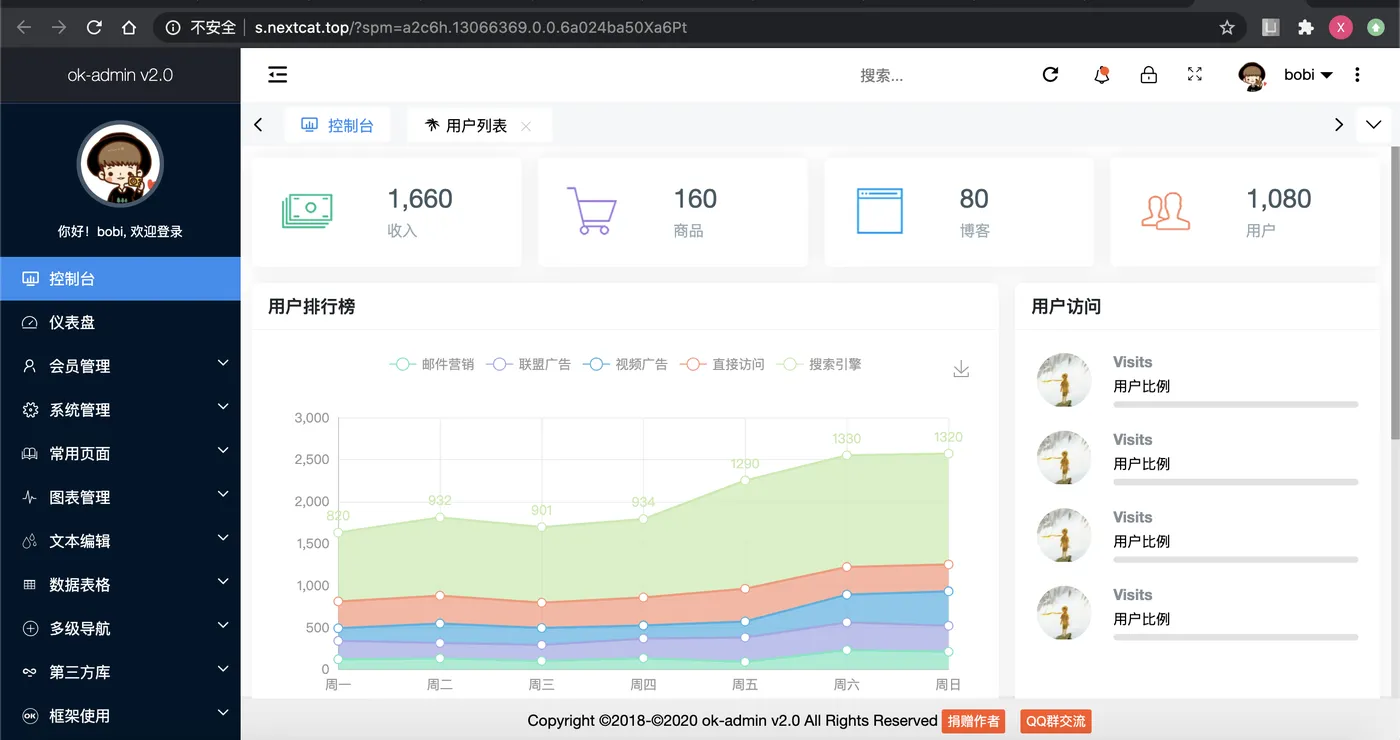This screenshot has height=740, width=1400.
Task: Click the 1,660 收入 value
Action: tap(420, 199)
